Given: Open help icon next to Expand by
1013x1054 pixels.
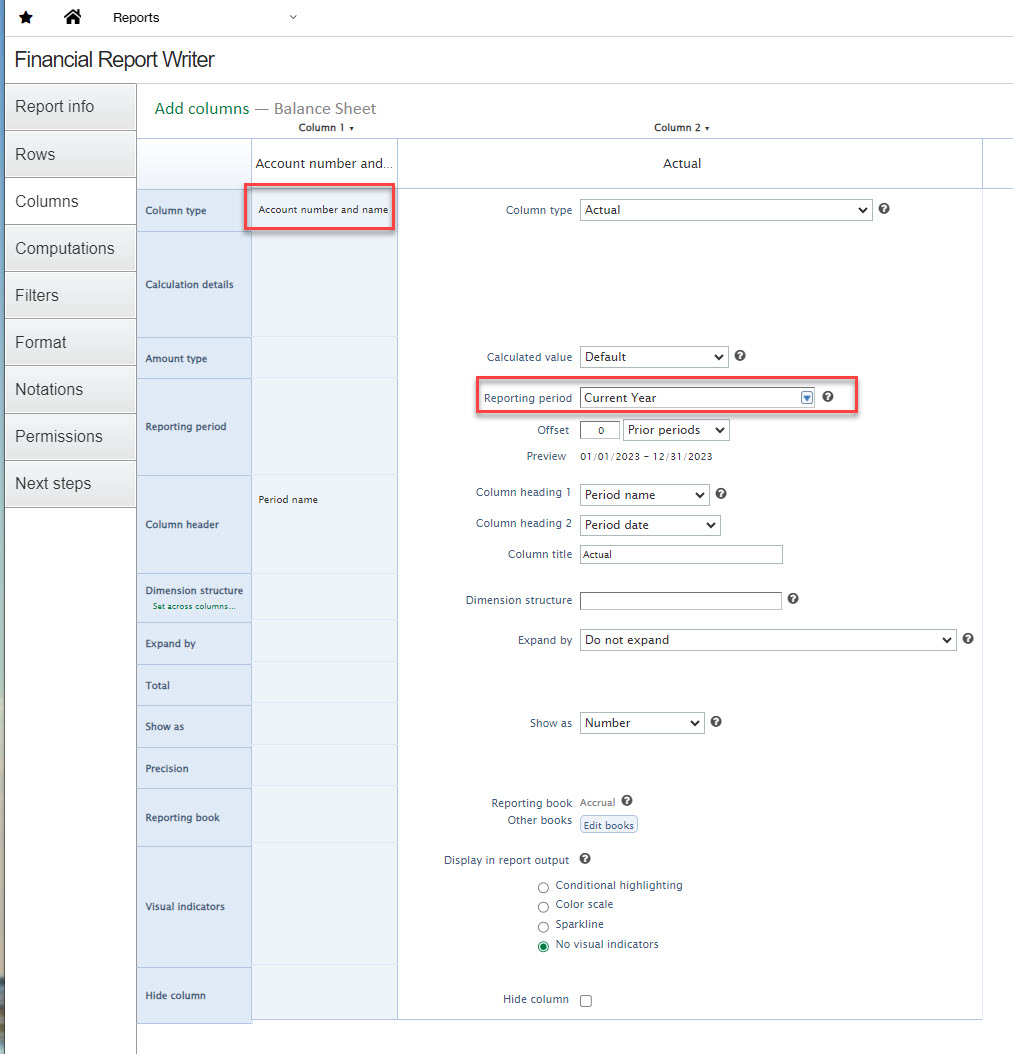Looking at the screenshot, I should point(968,639).
